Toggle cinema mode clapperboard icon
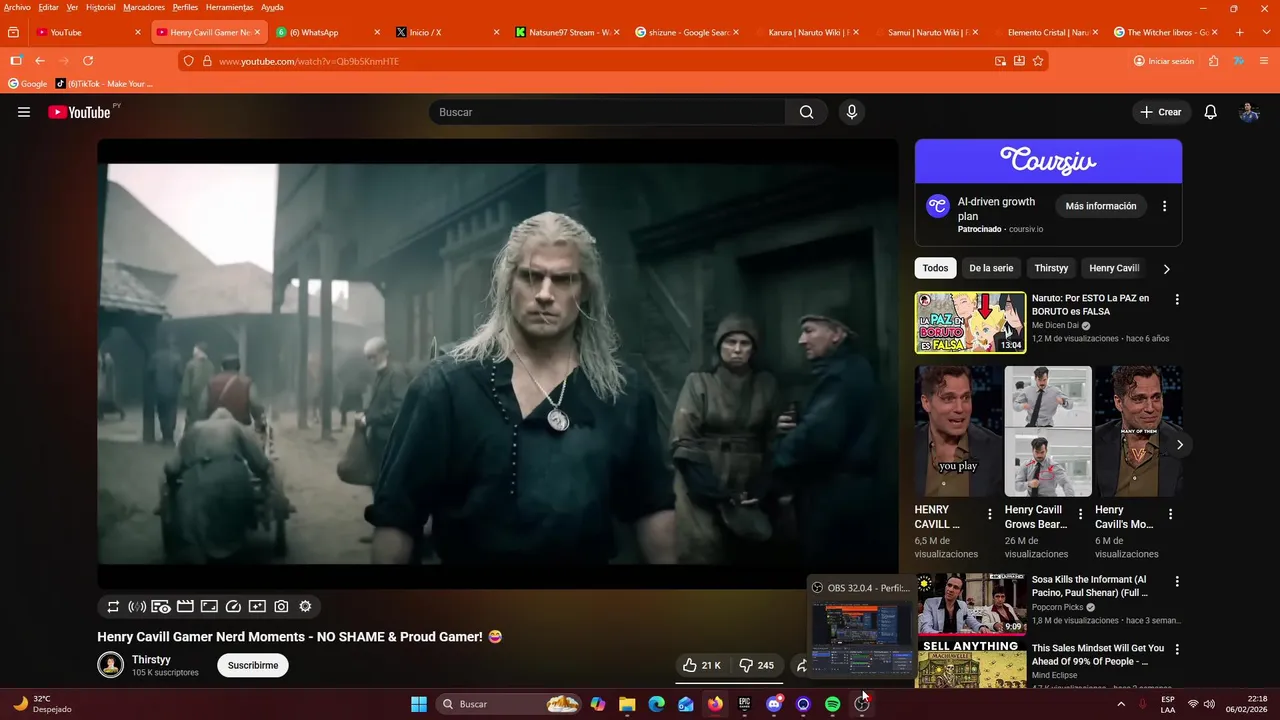The width and height of the screenshot is (1280, 720). (x=185, y=606)
